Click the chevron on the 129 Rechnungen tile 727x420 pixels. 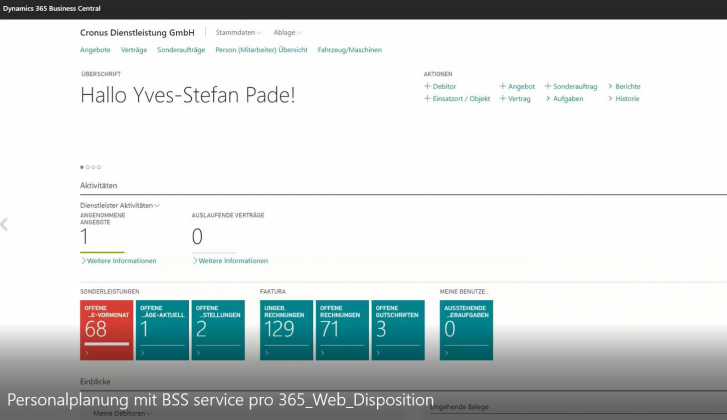coord(267,353)
